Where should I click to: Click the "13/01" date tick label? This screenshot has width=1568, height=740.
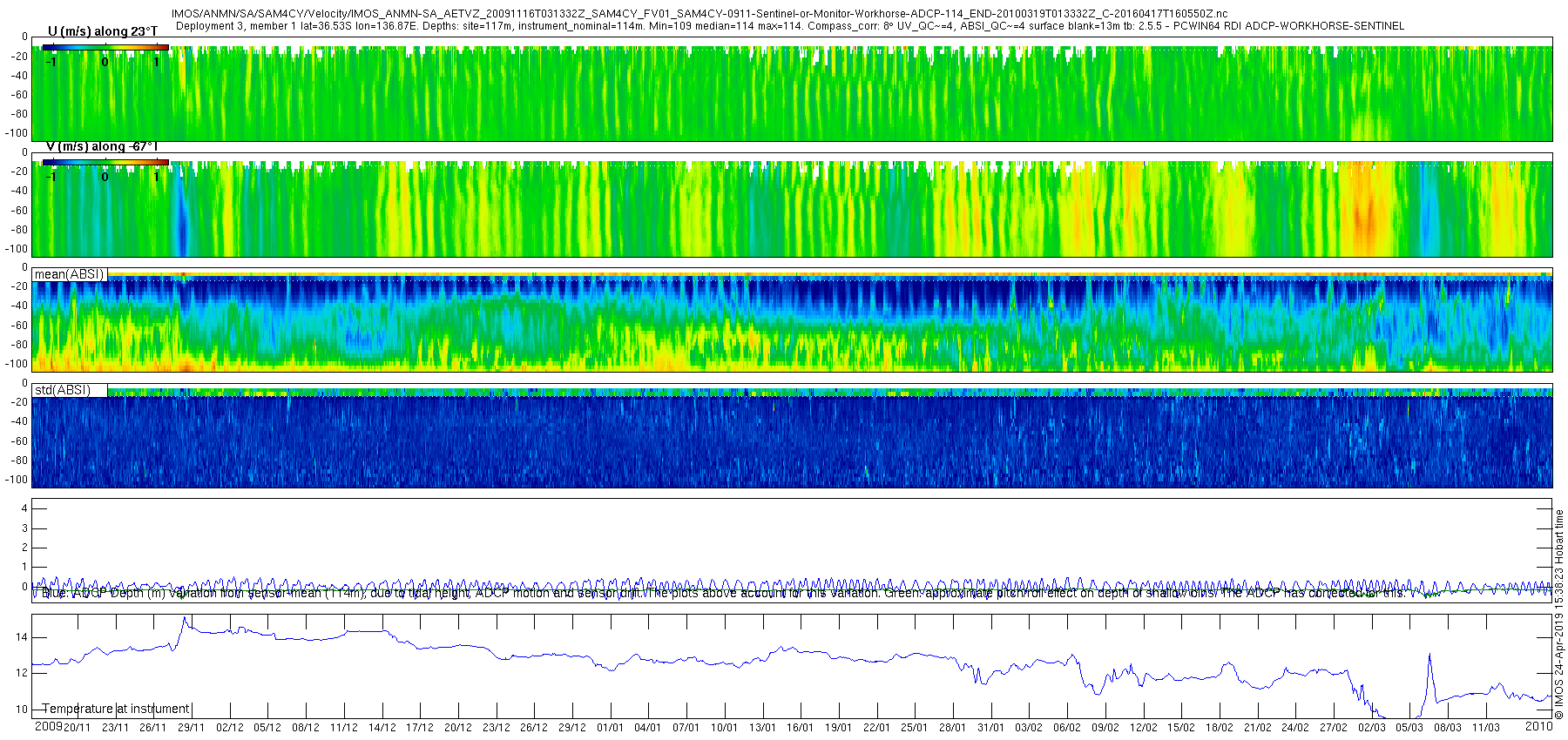762,727
